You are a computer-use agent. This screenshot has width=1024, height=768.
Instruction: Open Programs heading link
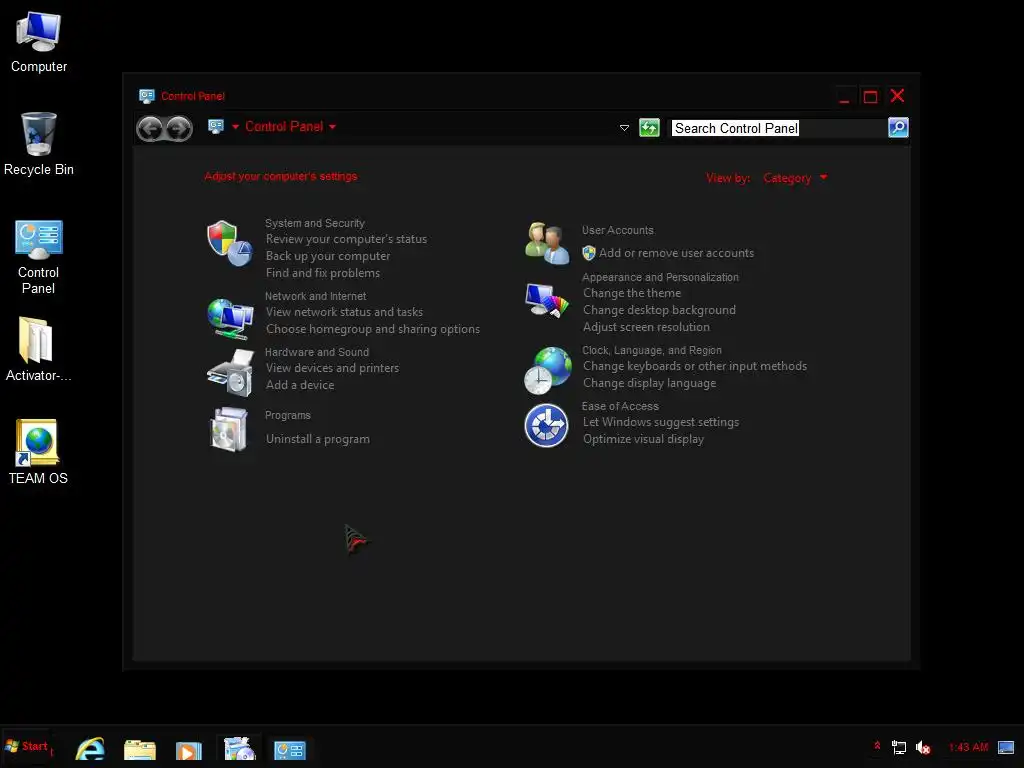(x=287, y=415)
